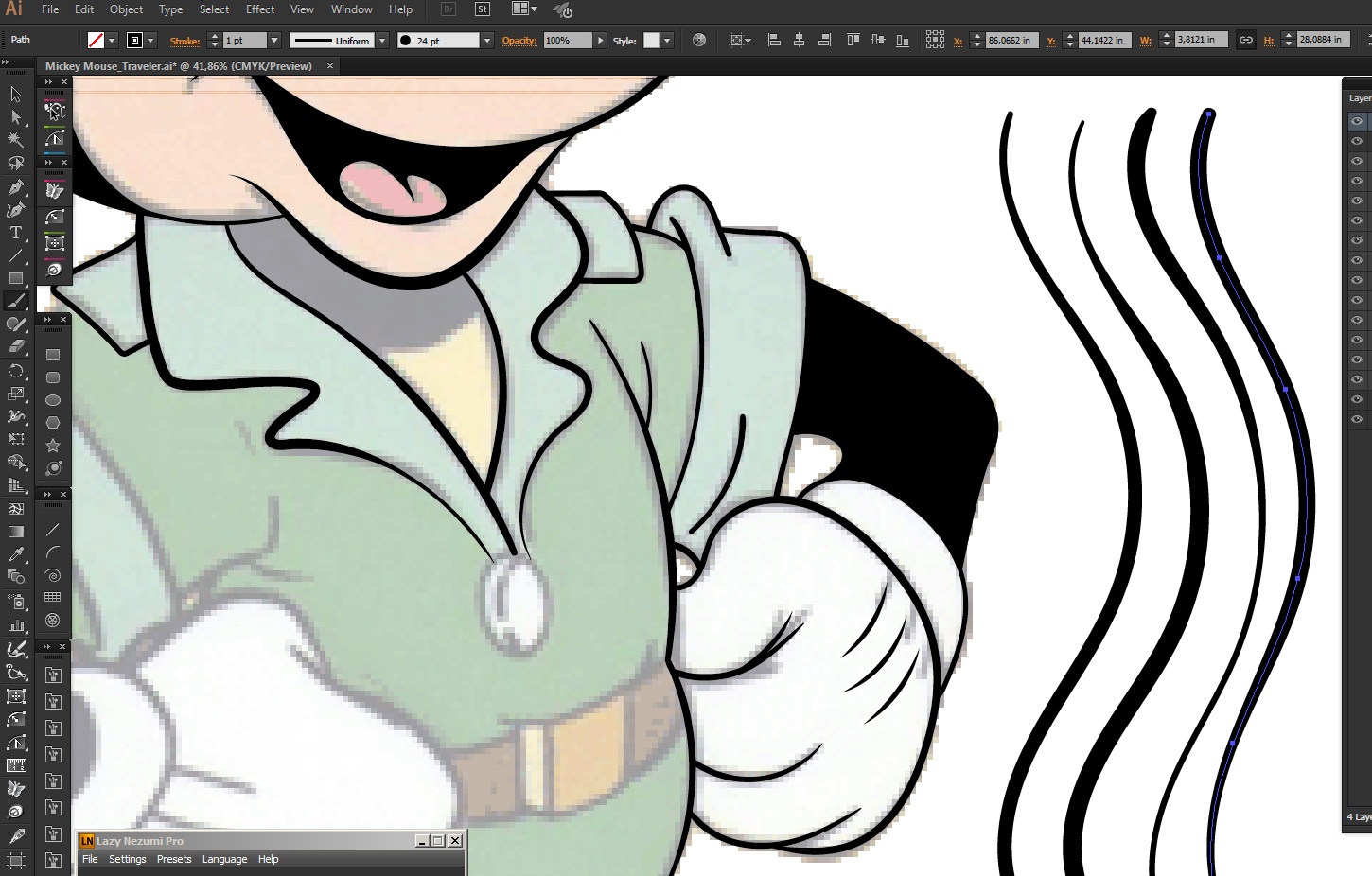
Task: Open the stroke weight dropdown
Action: (274, 41)
